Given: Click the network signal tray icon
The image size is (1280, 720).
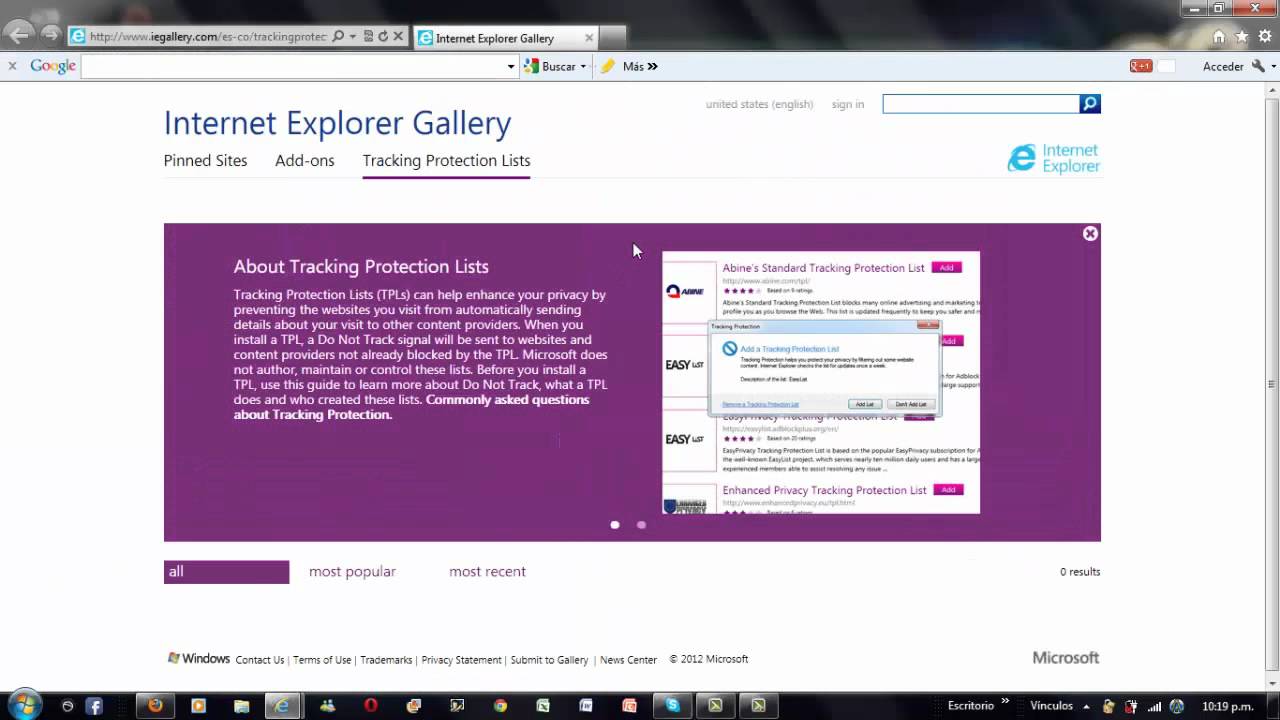Looking at the screenshot, I should (1154, 707).
